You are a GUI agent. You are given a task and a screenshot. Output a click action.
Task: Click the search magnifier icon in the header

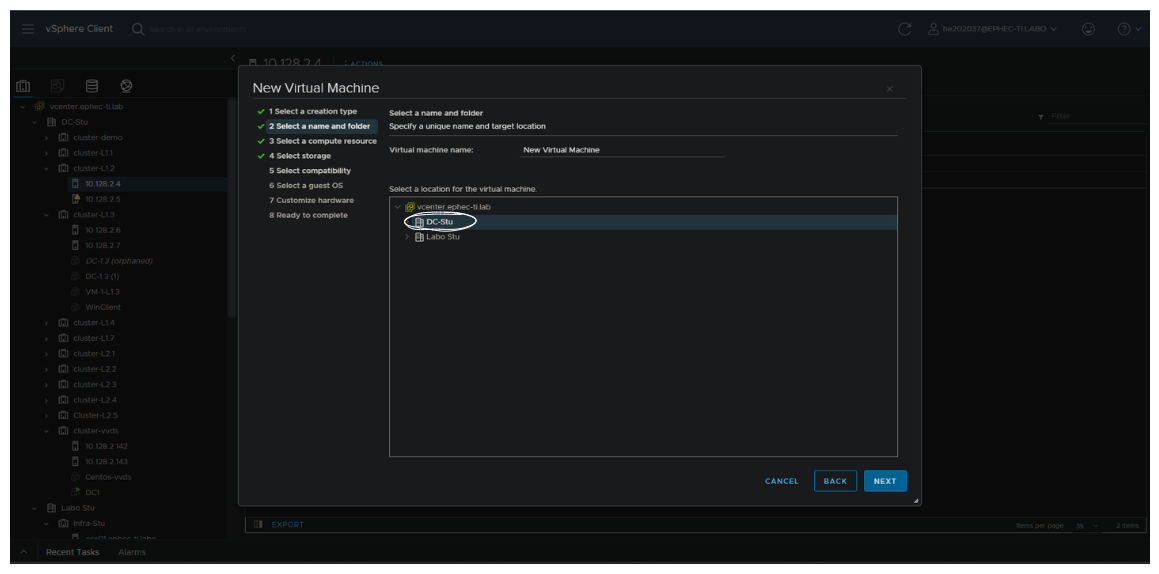(x=137, y=29)
